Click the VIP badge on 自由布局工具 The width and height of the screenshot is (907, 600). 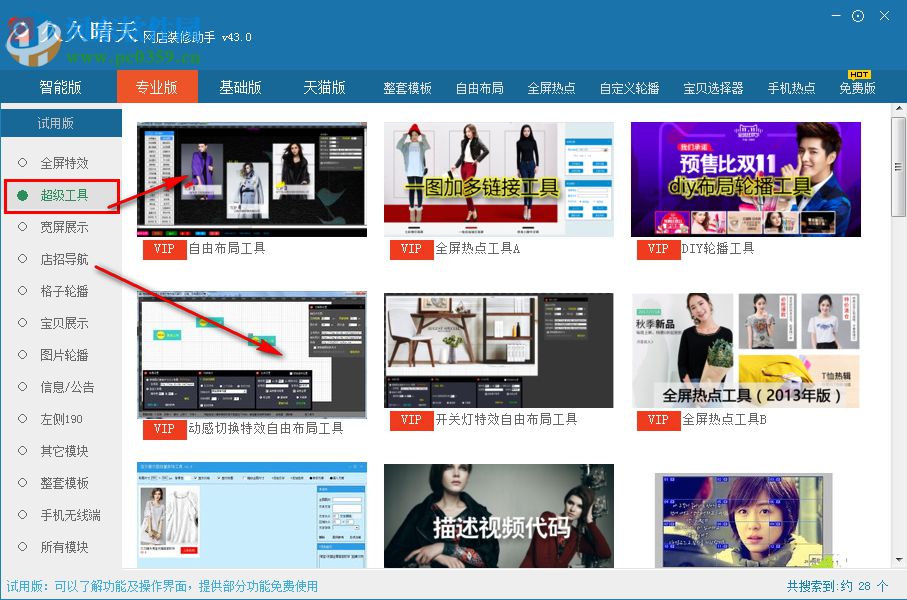pyautogui.click(x=163, y=249)
